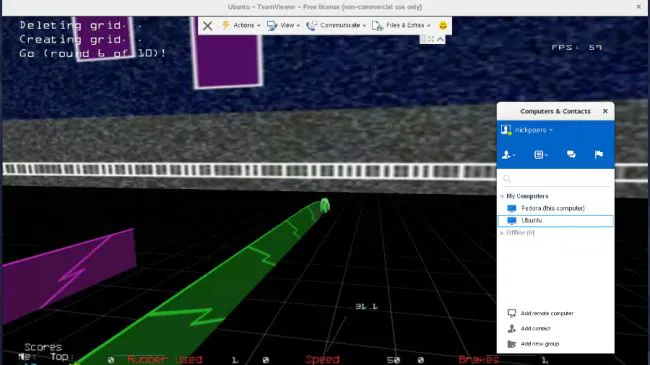Image resolution: width=650 pixels, height=365 pixels.
Task: Close the TeamViewer window via title bar X
Action: click(639, 7)
